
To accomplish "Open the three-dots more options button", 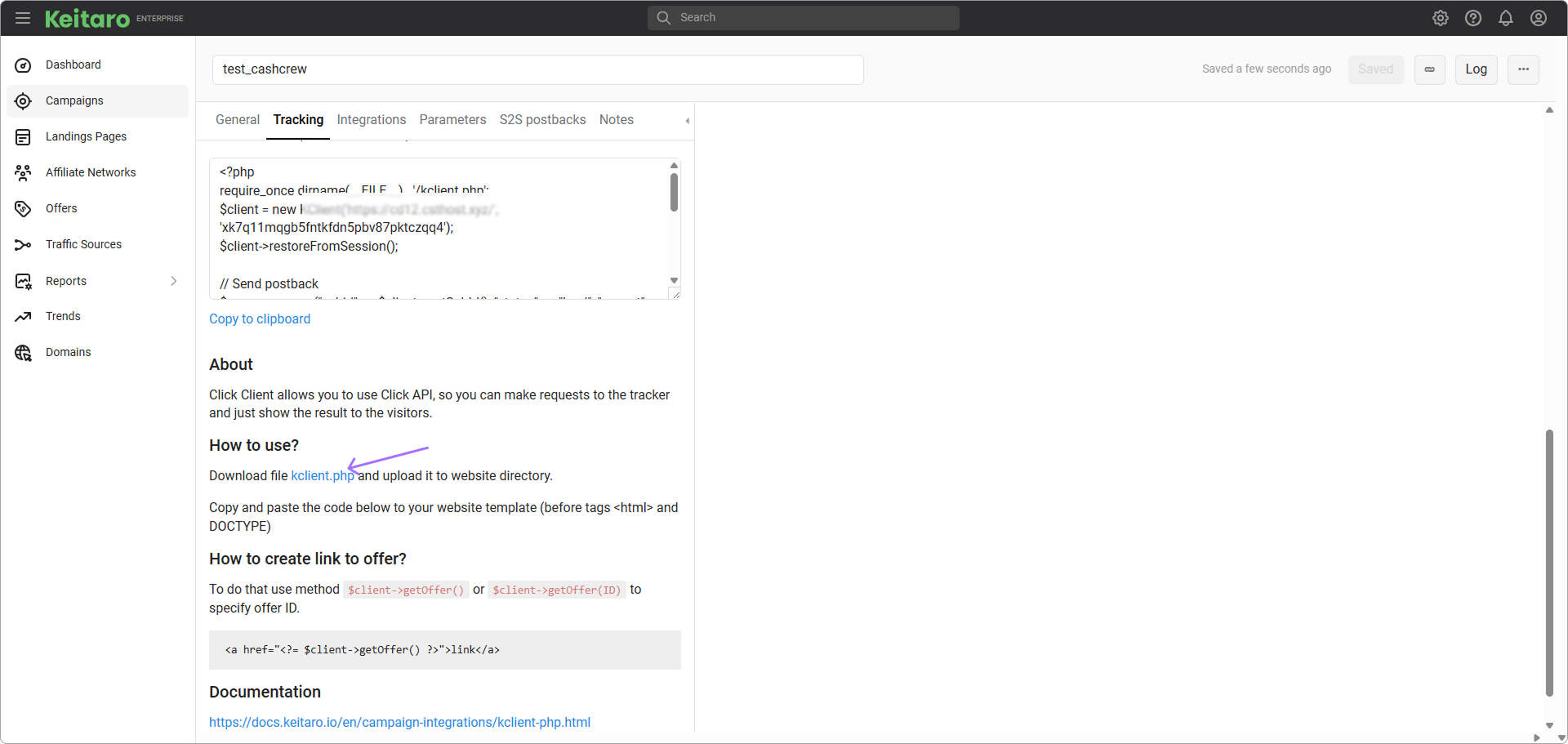I will coord(1524,69).
